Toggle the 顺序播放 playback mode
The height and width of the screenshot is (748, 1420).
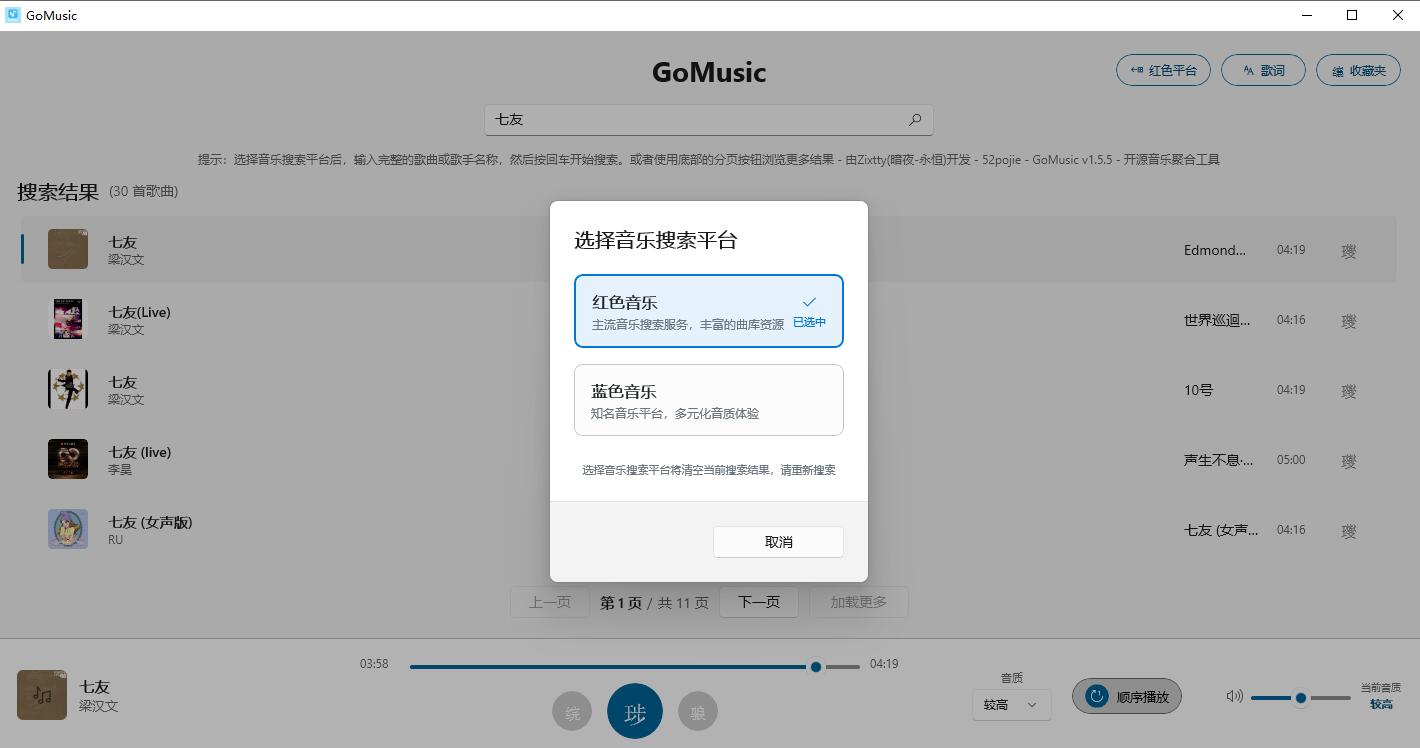[x=1126, y=696]
